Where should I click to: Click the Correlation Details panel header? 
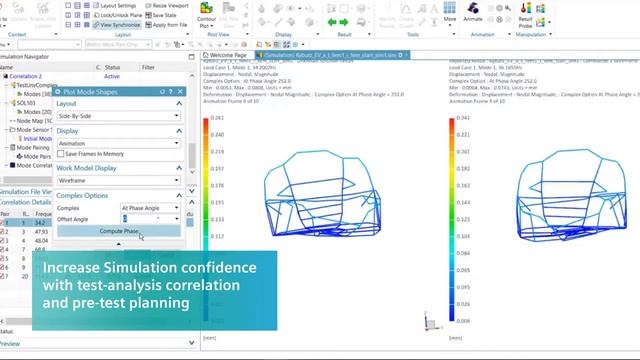(x=26, y=202)
